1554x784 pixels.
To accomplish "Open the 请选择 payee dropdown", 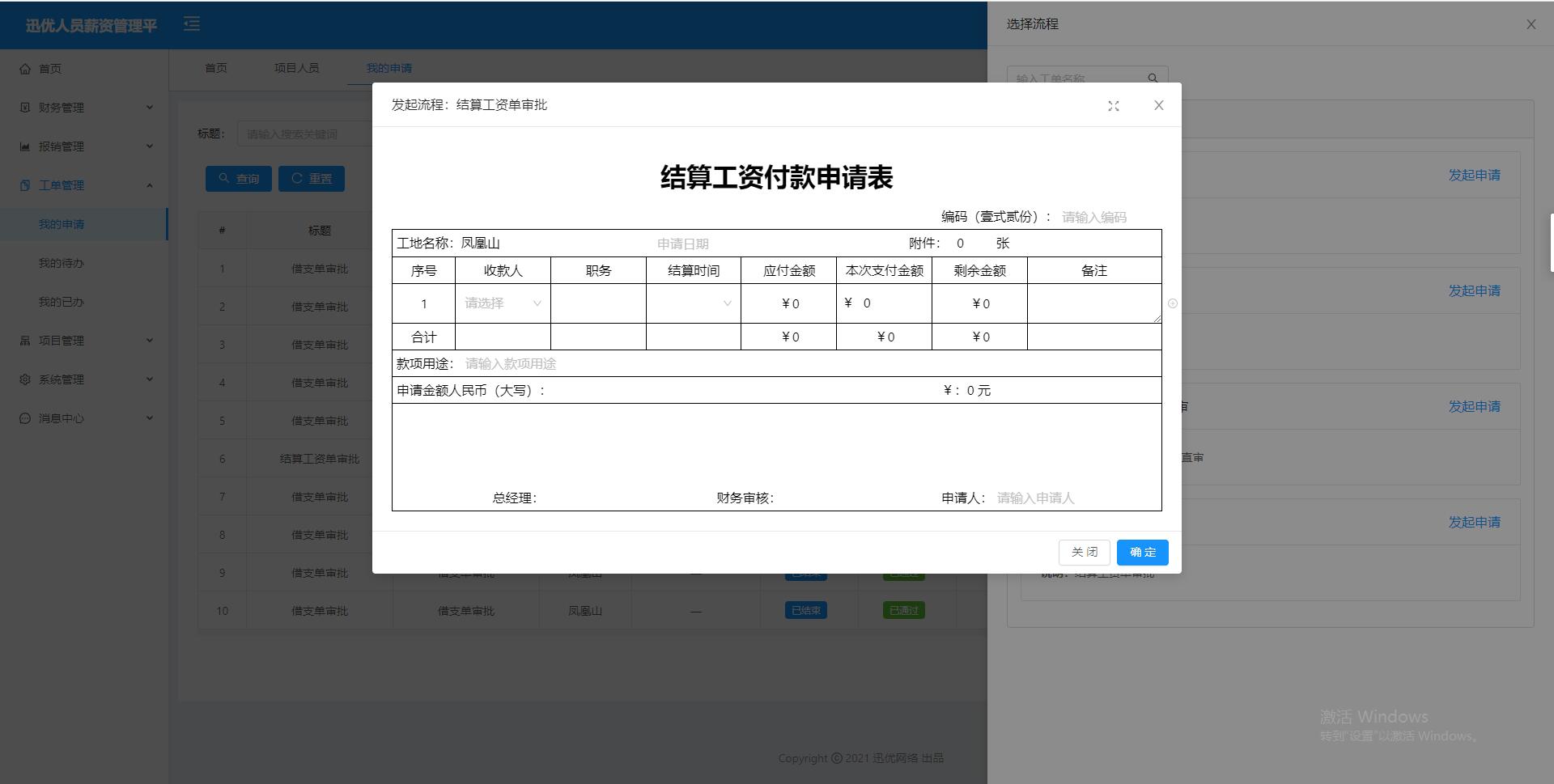I will 502,303.
